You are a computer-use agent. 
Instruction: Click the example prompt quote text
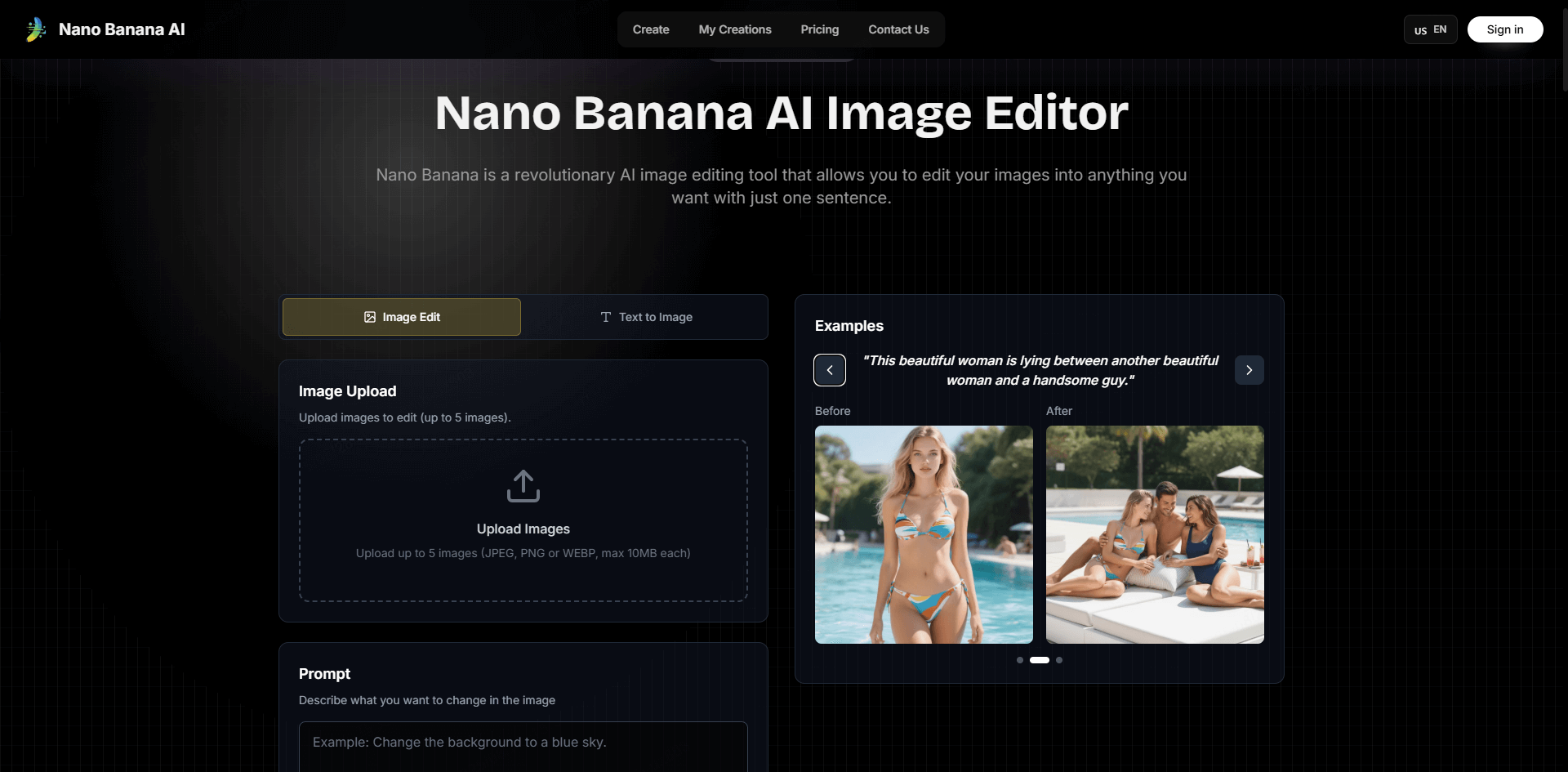click(1040, 370)
